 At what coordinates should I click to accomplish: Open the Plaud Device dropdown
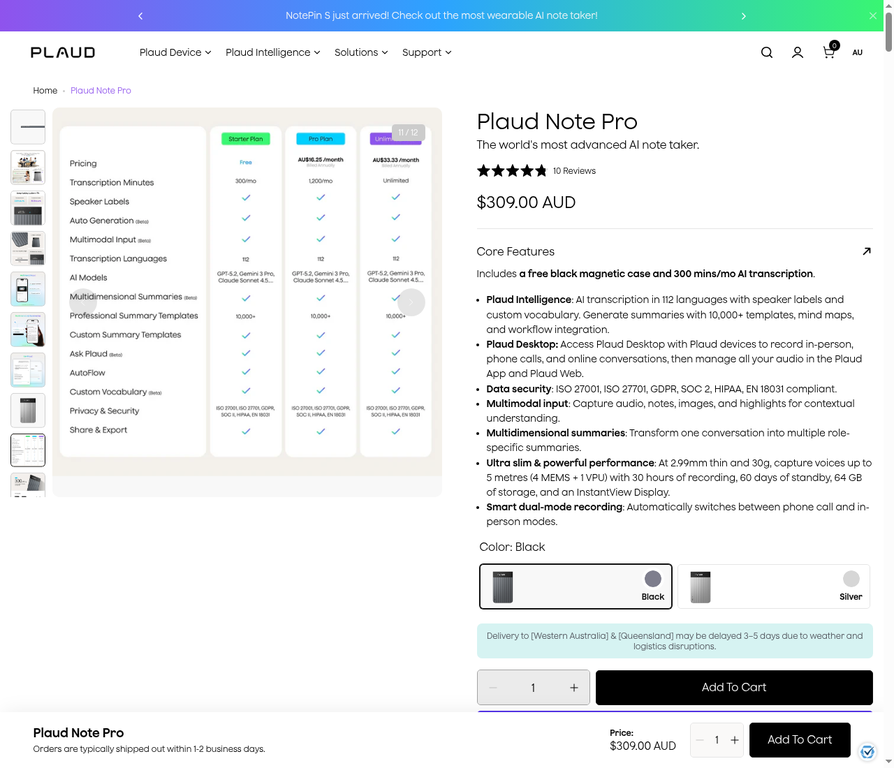point(174,52)
